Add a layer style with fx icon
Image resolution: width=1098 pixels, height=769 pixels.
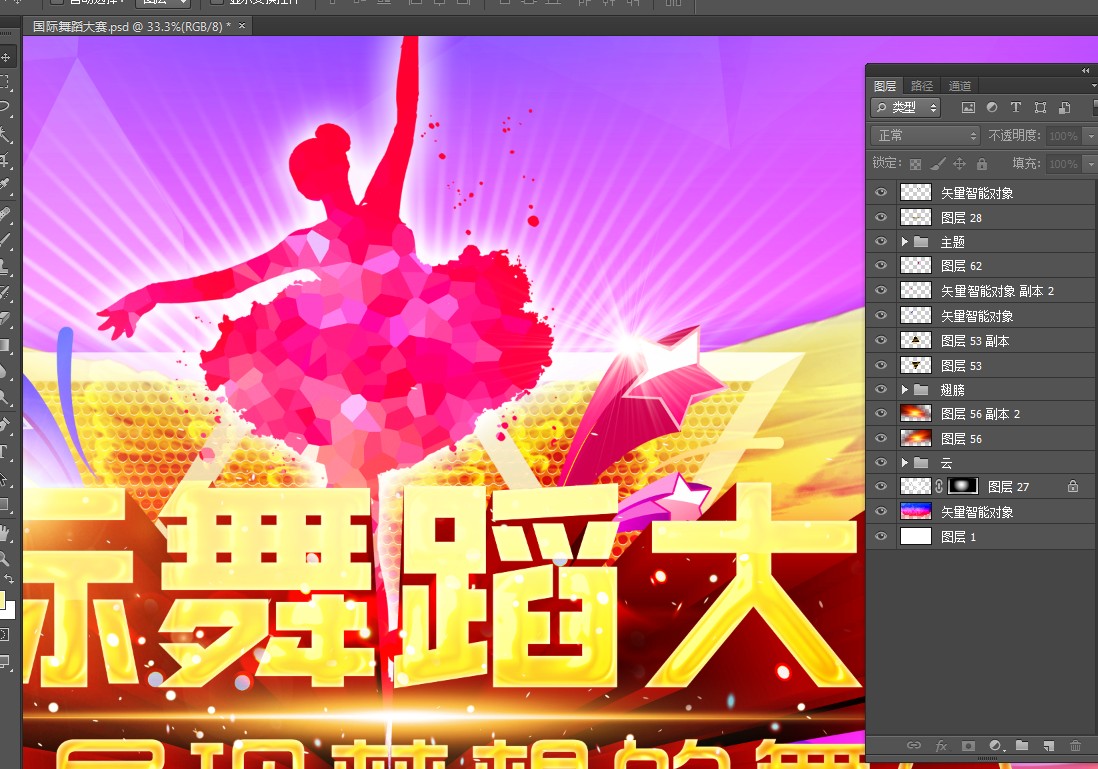941,746
